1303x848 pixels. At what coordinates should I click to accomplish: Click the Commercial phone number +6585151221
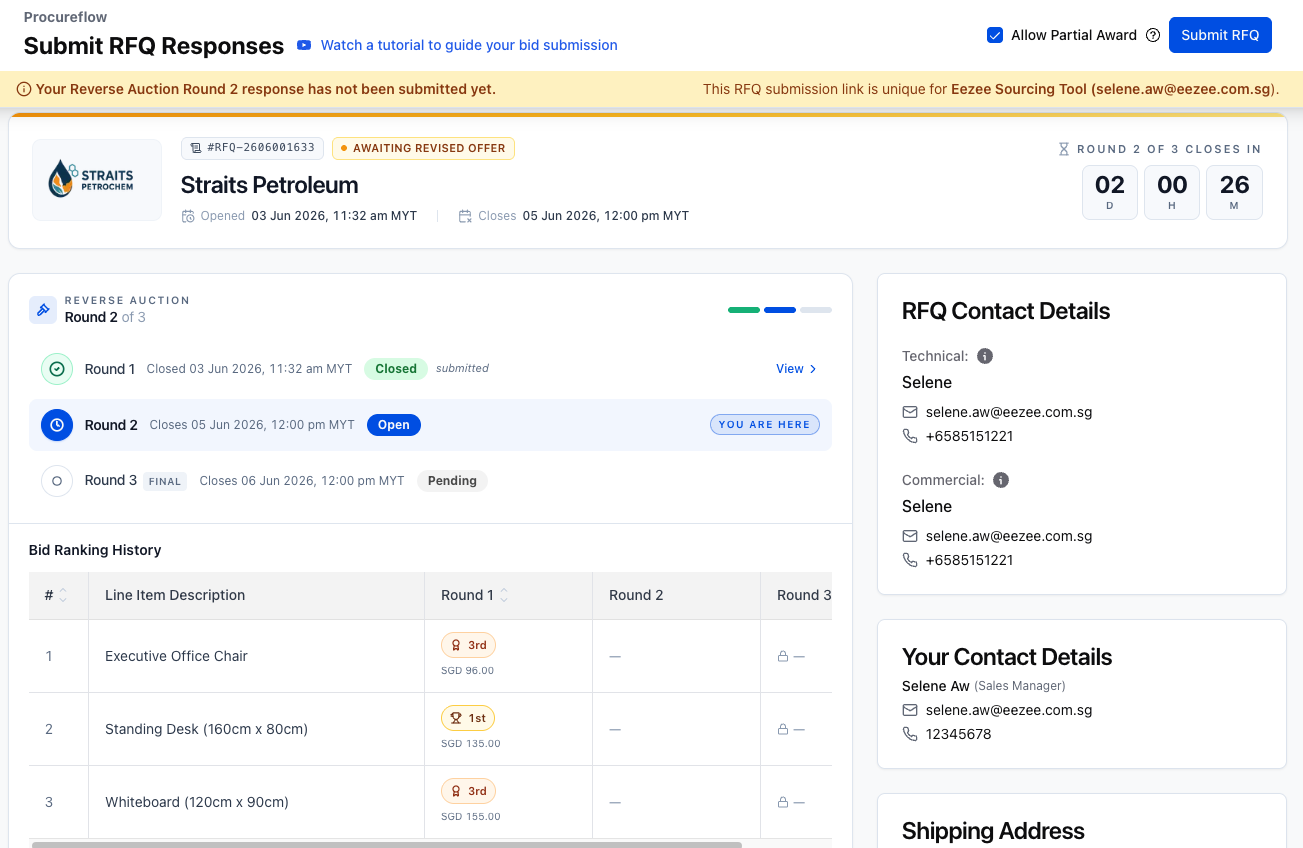pos(969,560)
